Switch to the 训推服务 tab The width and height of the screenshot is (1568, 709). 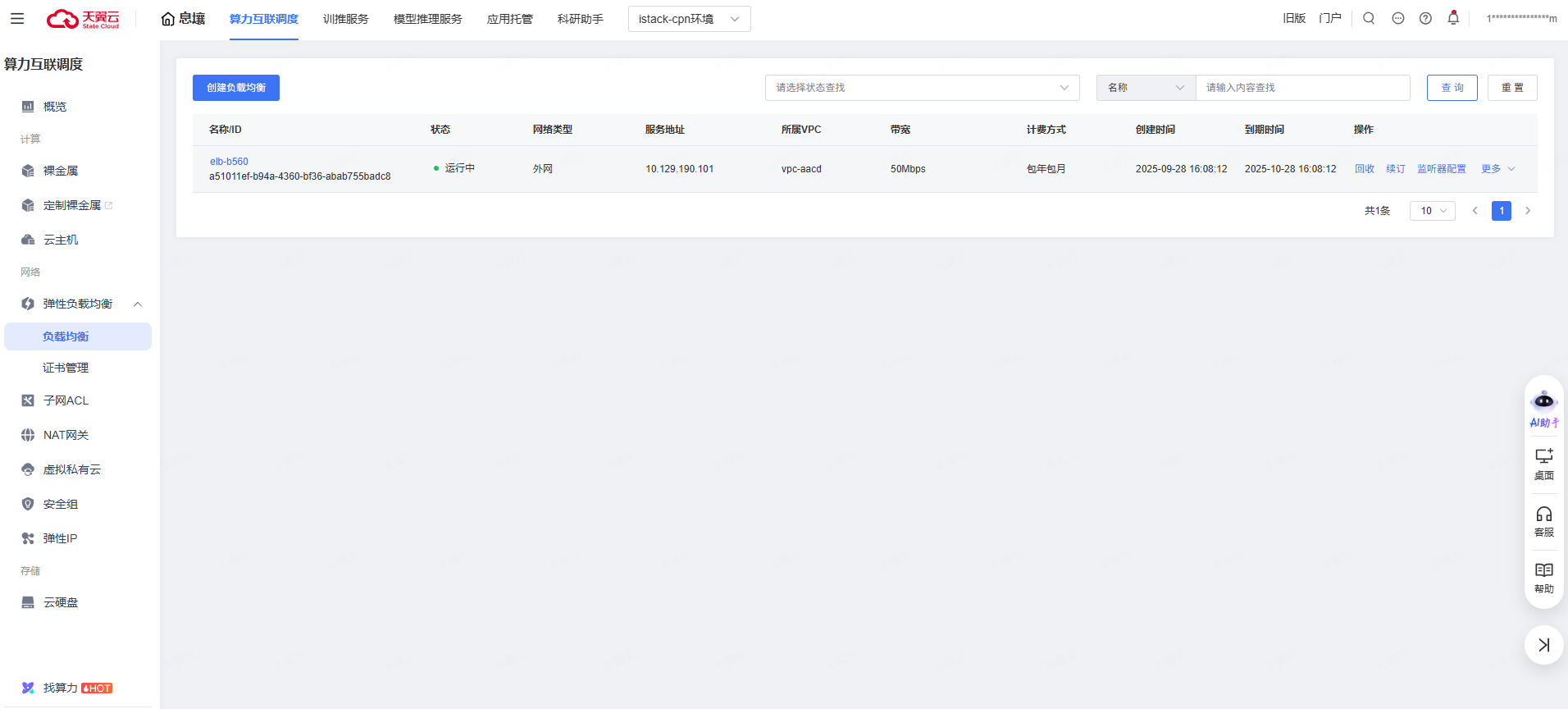click(345, 19)
